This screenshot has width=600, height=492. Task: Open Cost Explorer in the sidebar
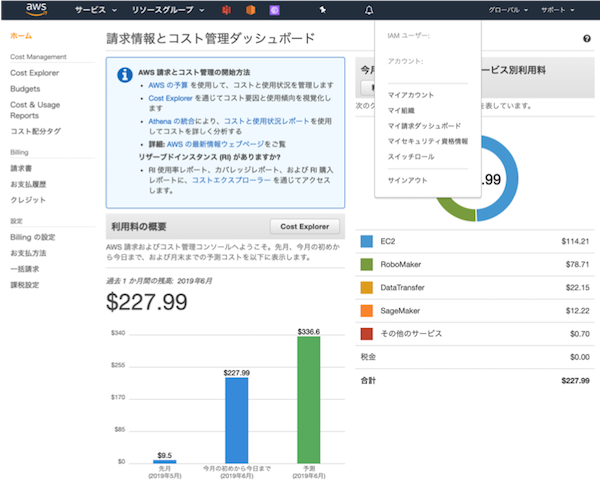[x=34, y=73]
